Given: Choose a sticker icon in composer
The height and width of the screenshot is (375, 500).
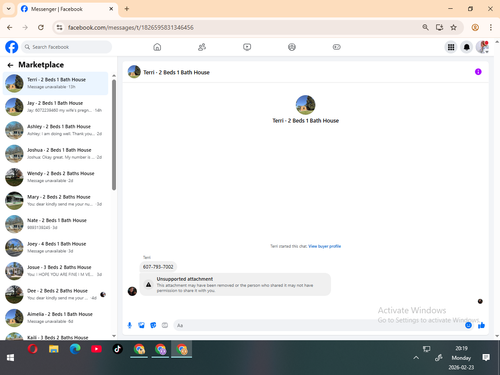Looking at the screenshot, I should 153,325.
